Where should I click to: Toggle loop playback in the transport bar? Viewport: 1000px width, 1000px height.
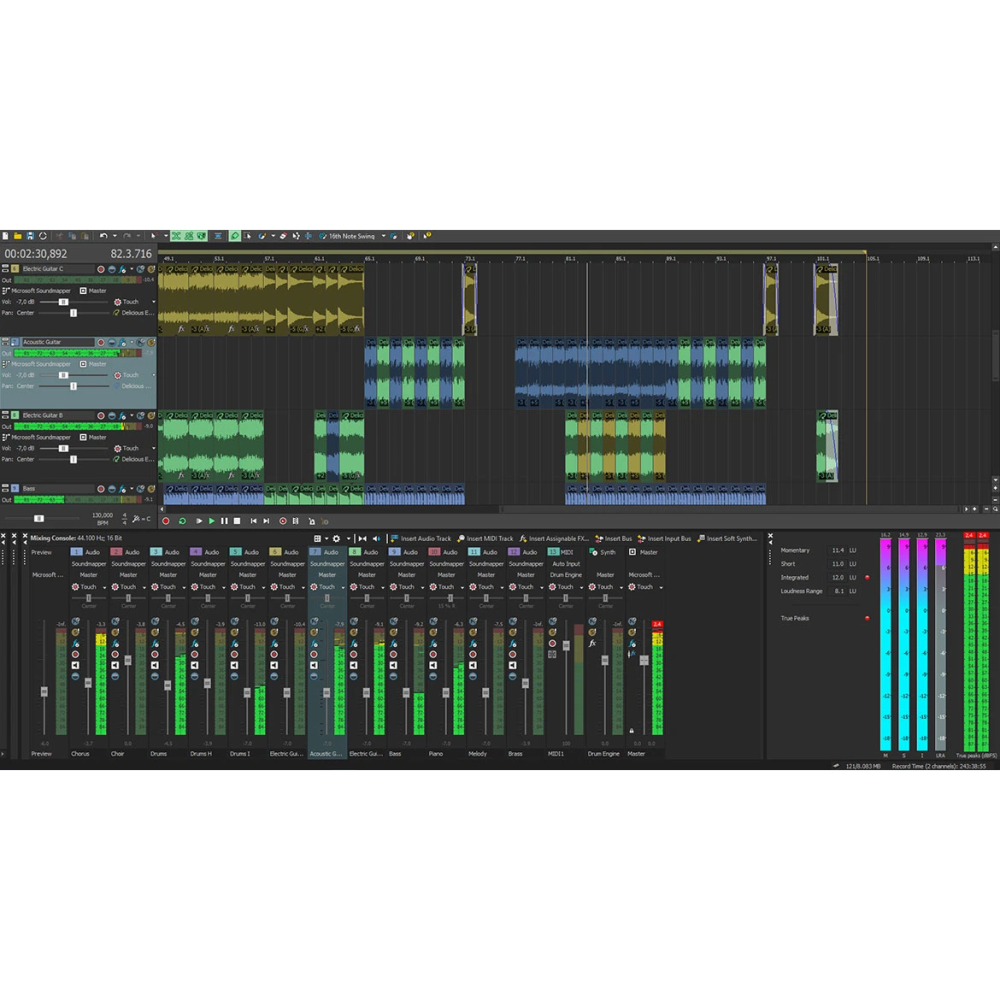(181, 521)
